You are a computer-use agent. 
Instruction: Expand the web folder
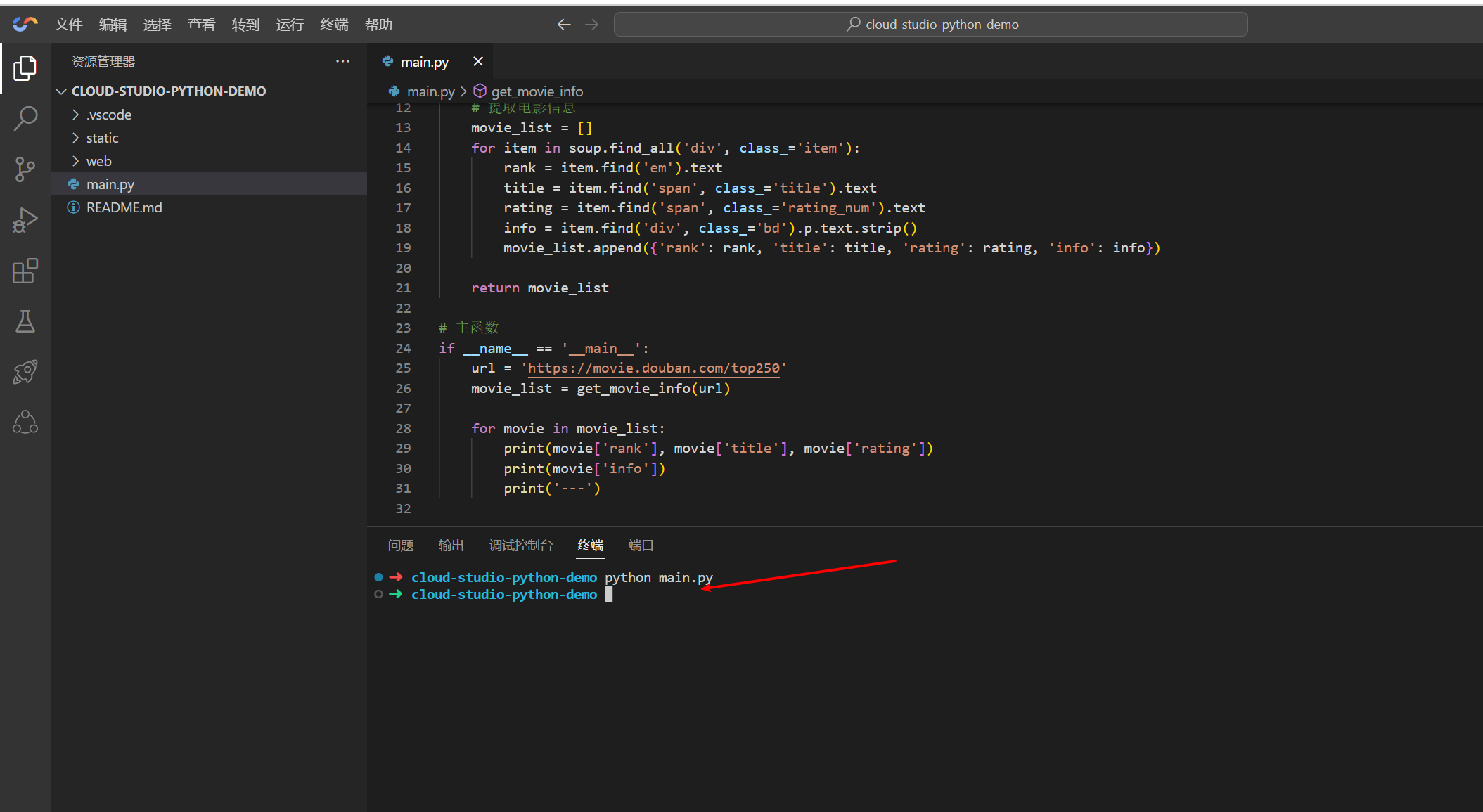pos(99,161)
